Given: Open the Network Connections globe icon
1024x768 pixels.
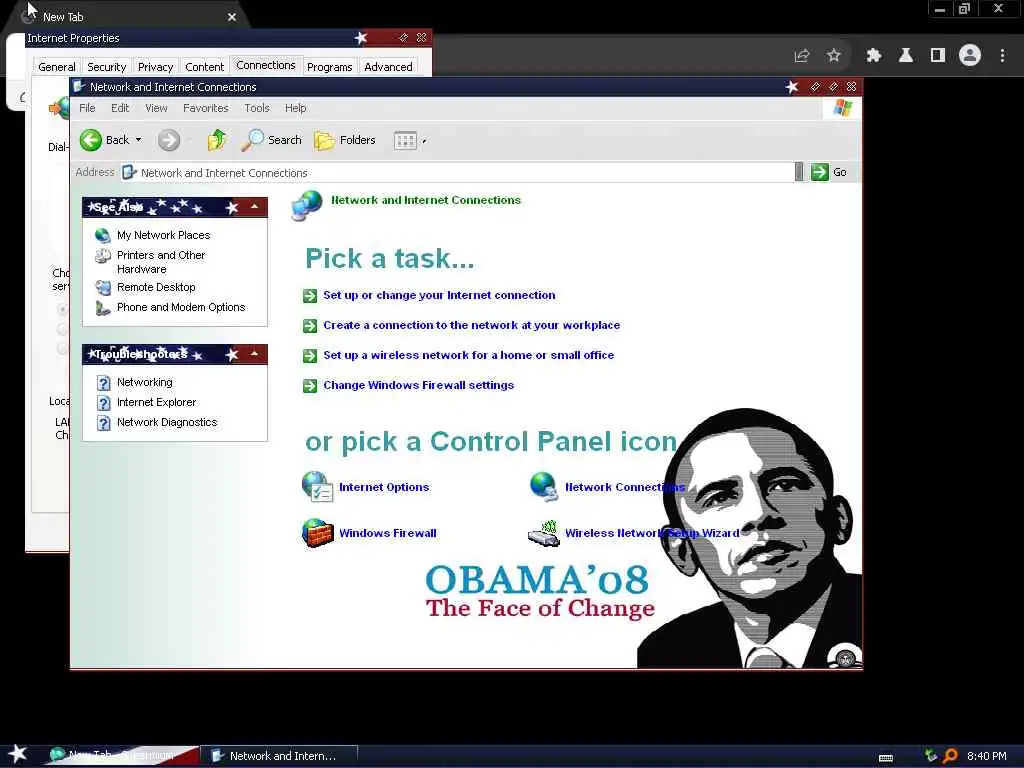Looking at the screenshot, I should [543, 487].
